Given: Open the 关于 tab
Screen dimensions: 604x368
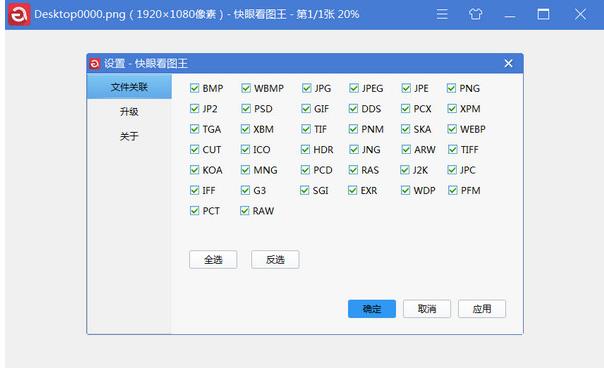Looking at the screenshot, I should click(x=129, y=136).
